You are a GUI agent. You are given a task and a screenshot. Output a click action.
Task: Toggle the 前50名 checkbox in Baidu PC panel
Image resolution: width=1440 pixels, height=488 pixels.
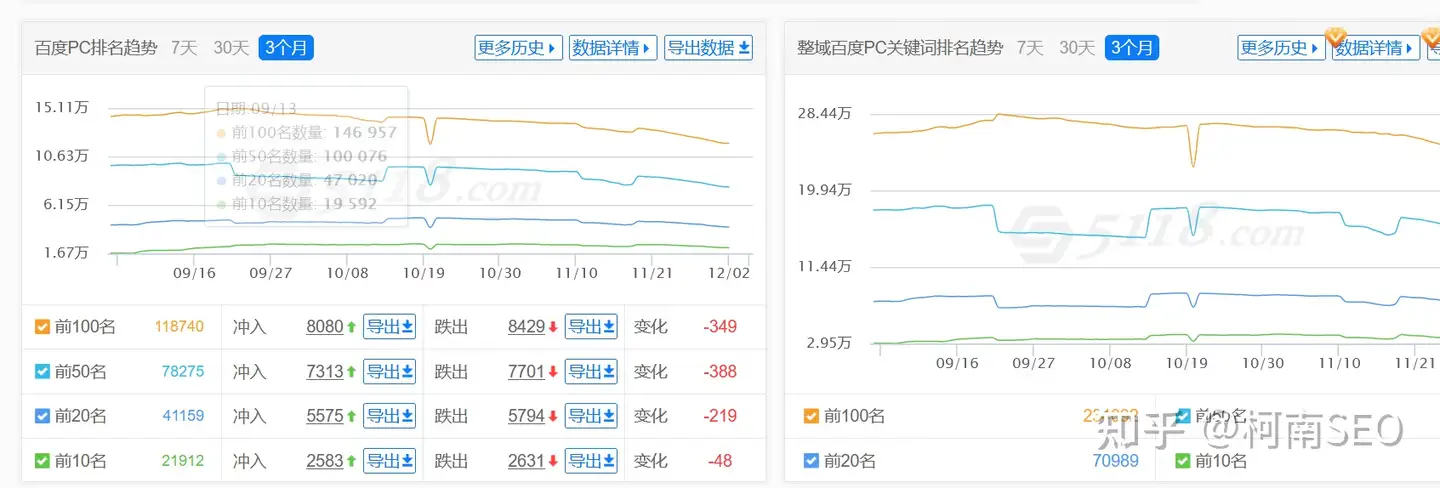(42, 372)
